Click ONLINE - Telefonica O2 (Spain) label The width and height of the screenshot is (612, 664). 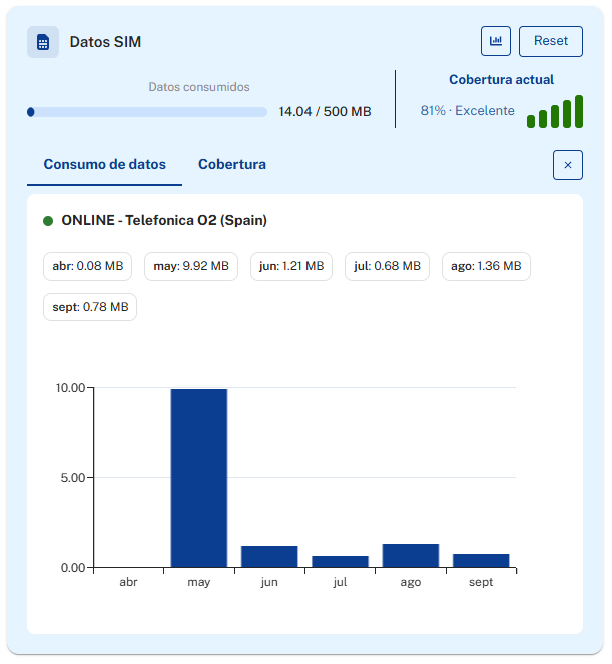tap(164, 221)
